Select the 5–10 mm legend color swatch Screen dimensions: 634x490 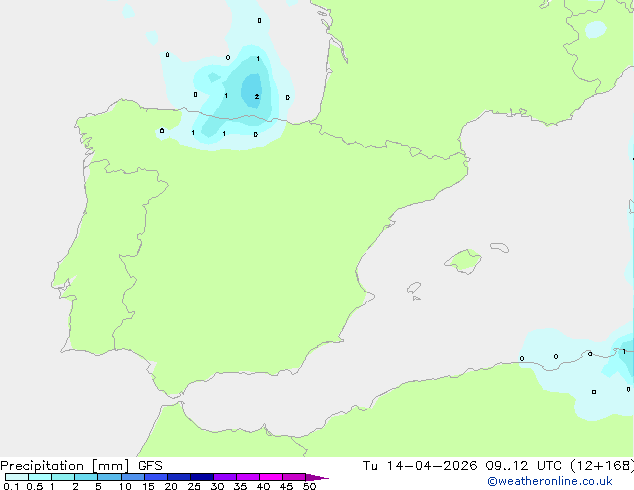click(x=109, y=477)
